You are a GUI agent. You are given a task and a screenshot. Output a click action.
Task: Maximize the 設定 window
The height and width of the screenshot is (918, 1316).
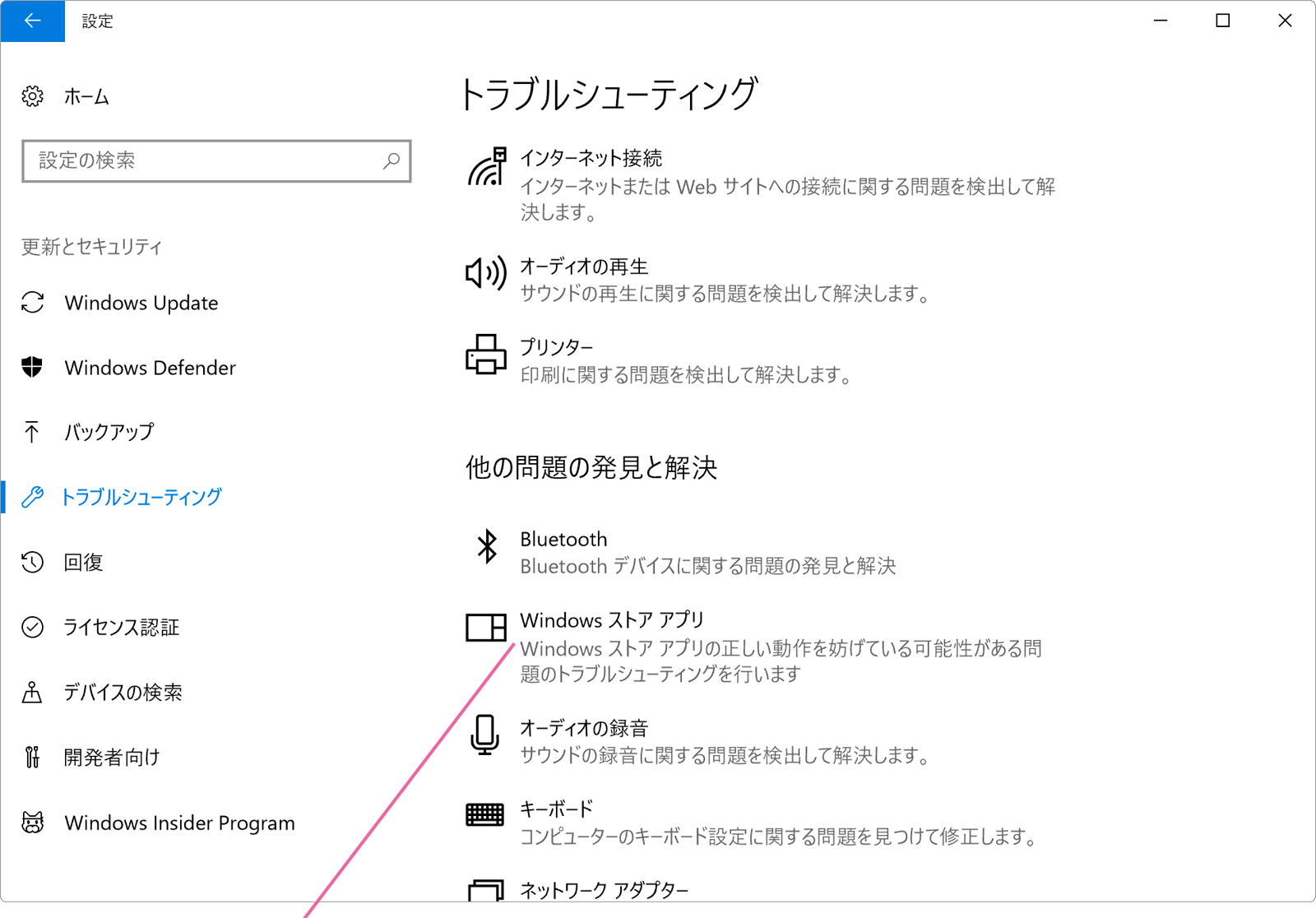click(1223, 21)
